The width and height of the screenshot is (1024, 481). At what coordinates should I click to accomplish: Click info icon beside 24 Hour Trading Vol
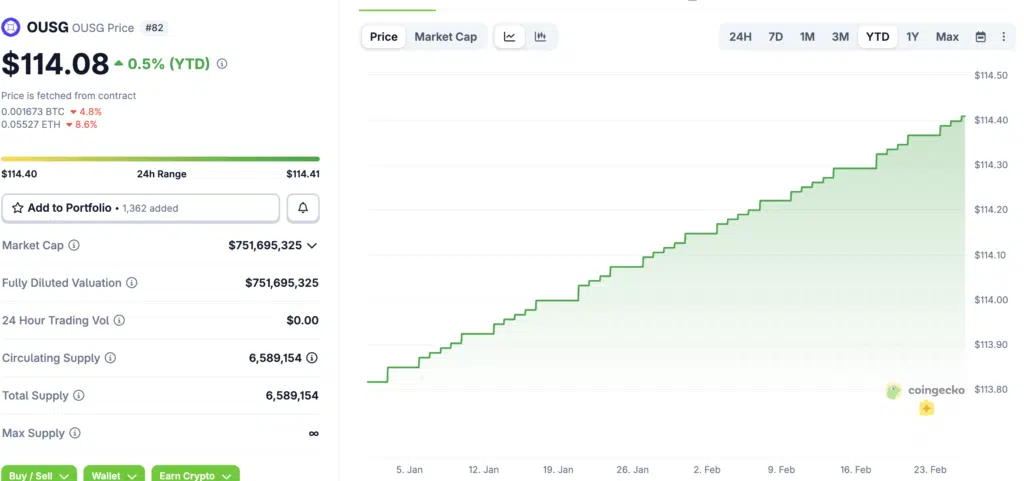tap(119, 321)
